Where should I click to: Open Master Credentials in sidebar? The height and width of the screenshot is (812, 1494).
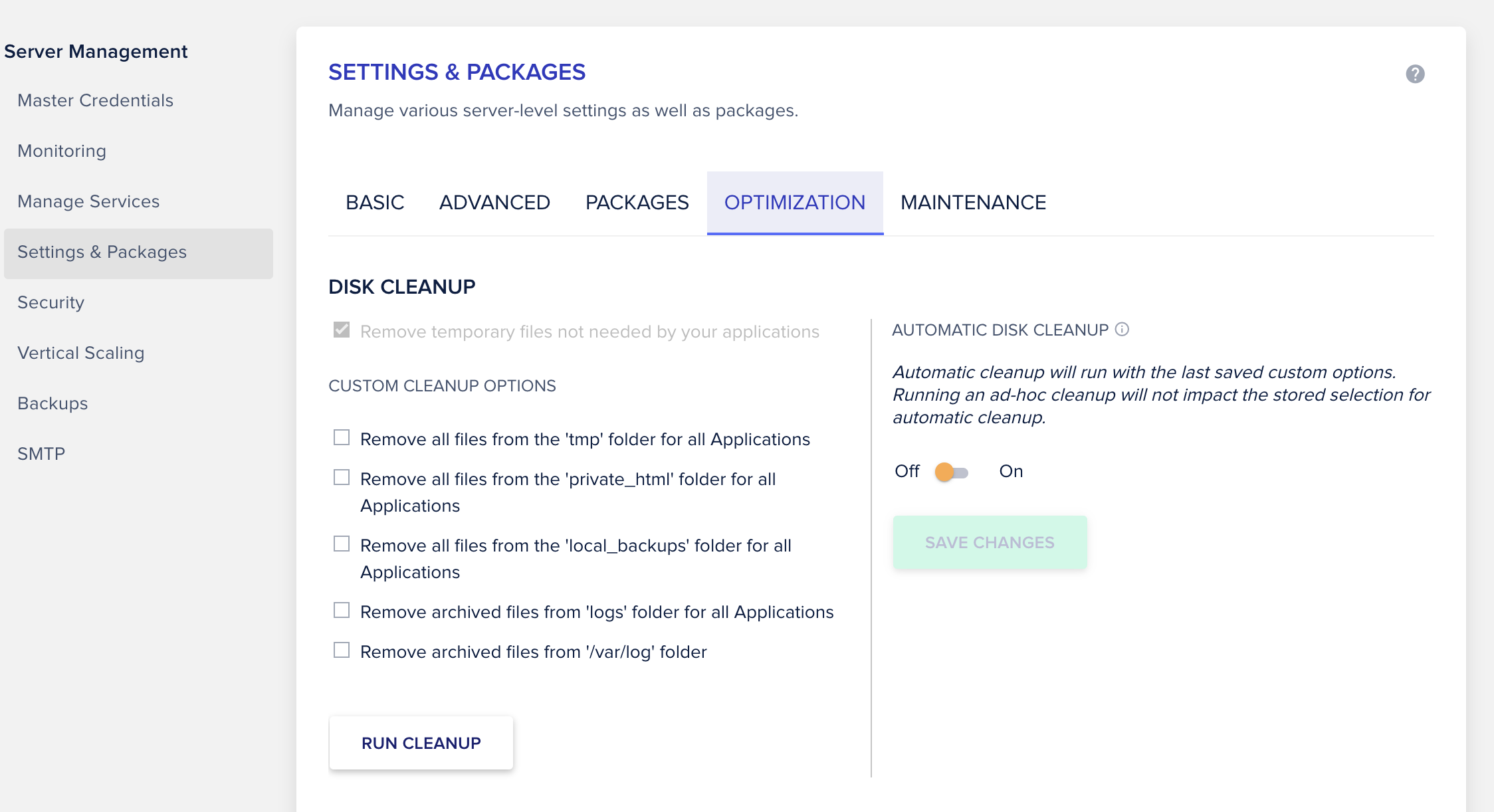point(95,100)
